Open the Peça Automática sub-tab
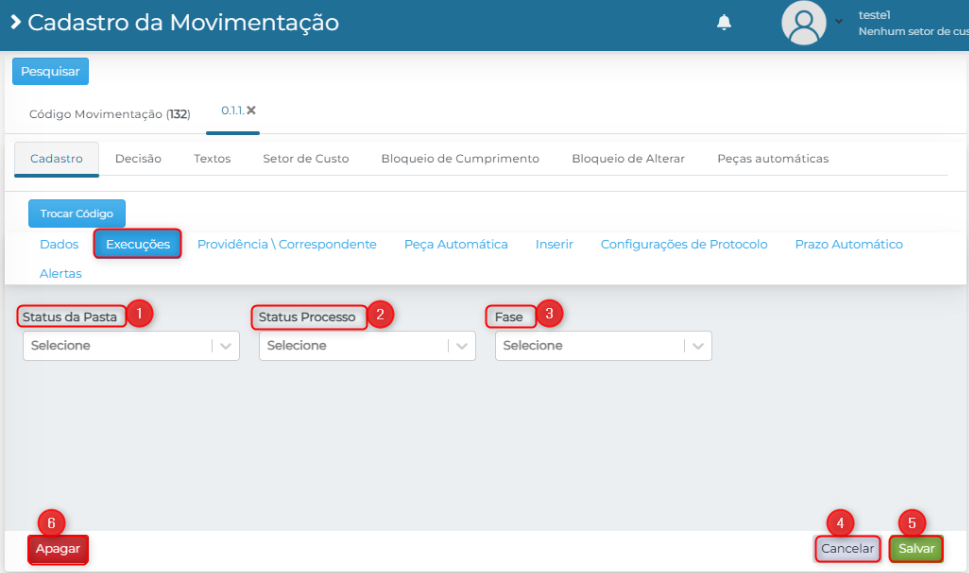 [x=456, y=244]
